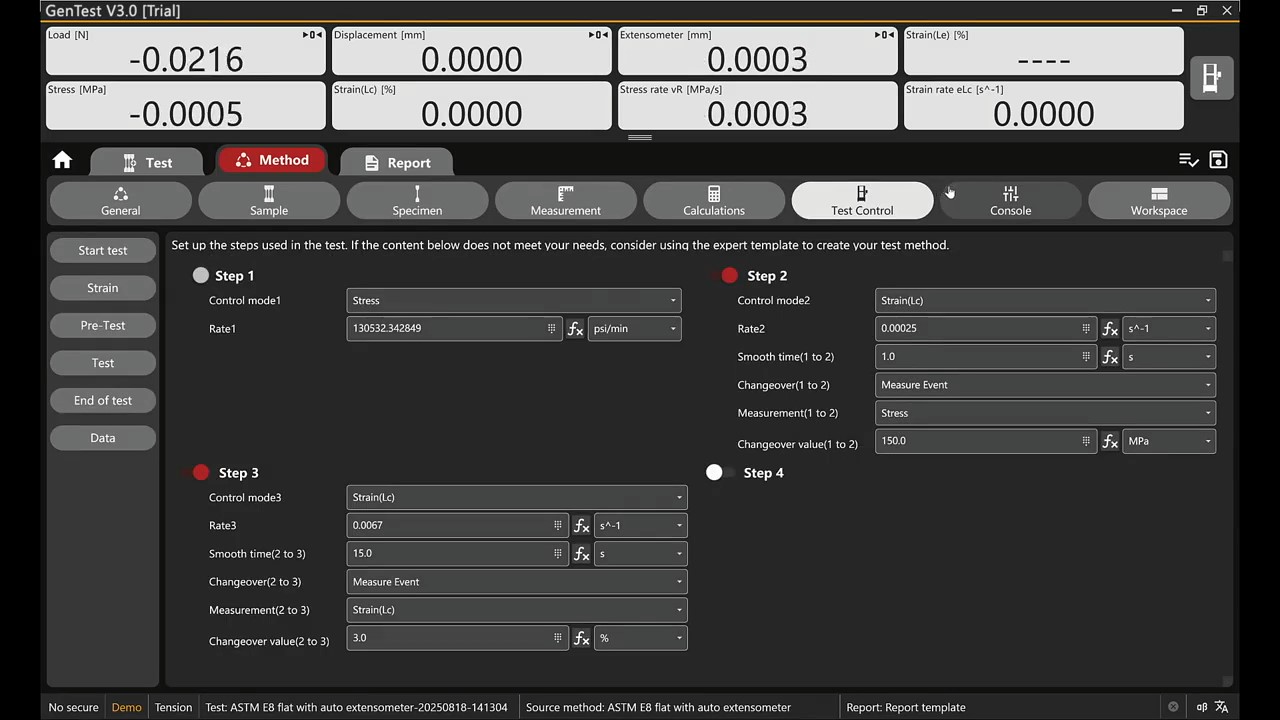Screen dimensions: 1280x720
Task: Open the psi/min unit dropdown for Rate1
Action: 634,329
